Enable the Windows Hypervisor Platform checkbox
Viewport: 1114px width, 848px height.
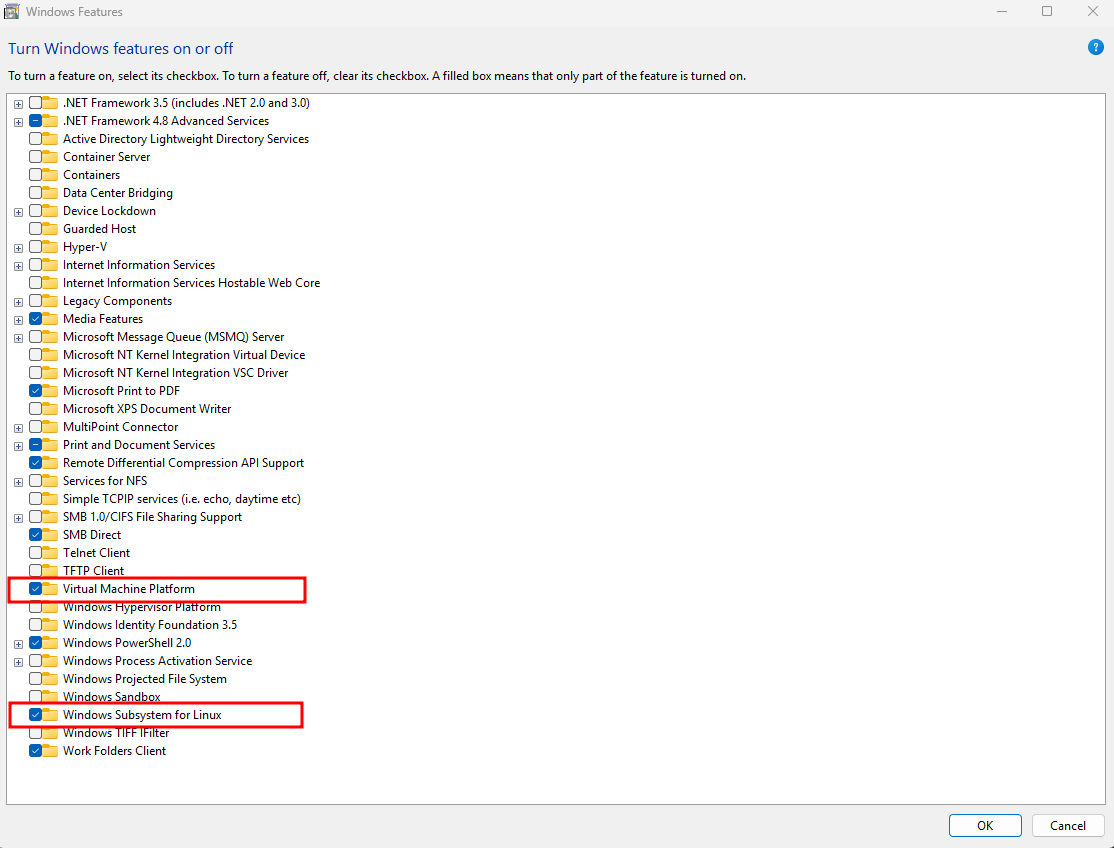coord(36,607)
